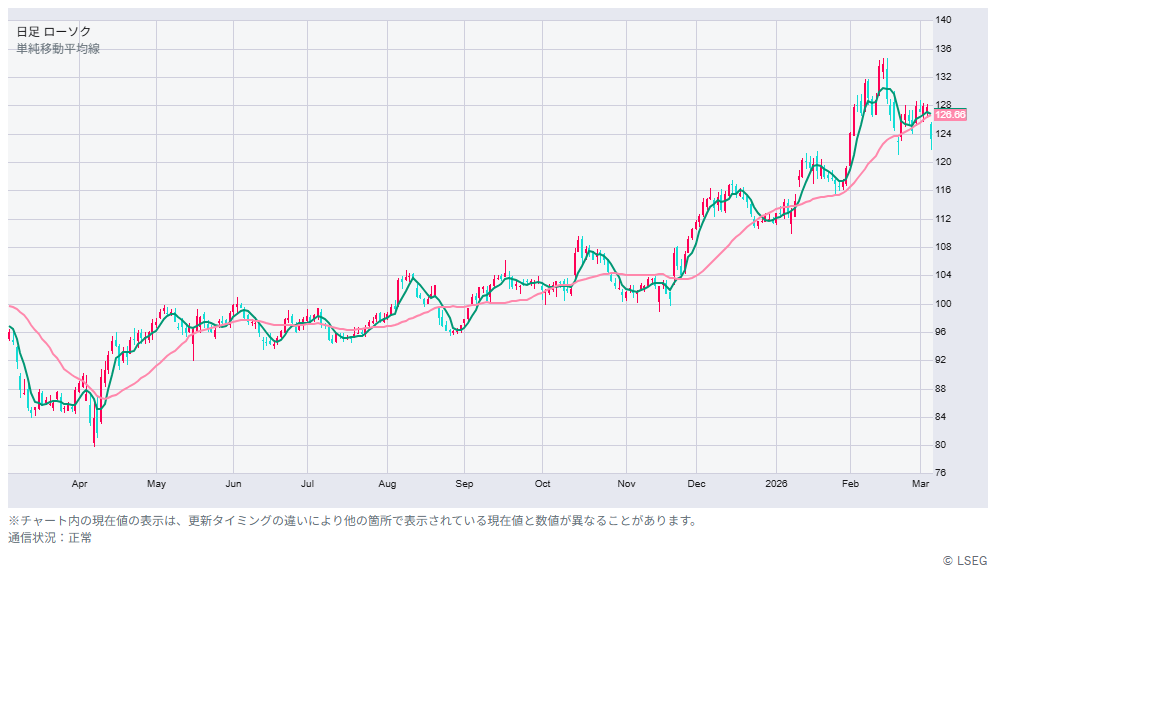Select the Oct label on the time axis

[x=542, y=484]
